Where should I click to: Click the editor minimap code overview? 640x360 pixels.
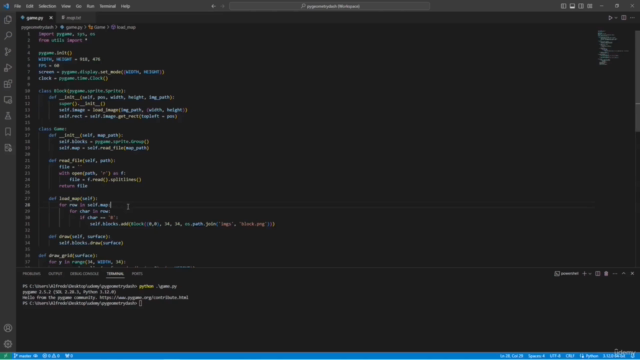tap(612, 47)
